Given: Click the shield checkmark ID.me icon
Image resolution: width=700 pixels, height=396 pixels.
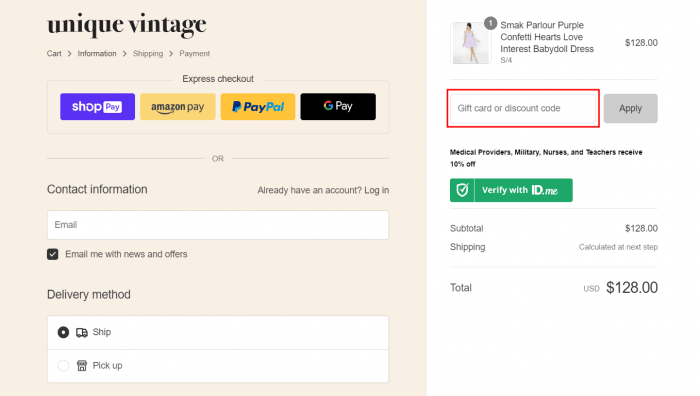Looking at the screenshot, I should pos(462,190).
